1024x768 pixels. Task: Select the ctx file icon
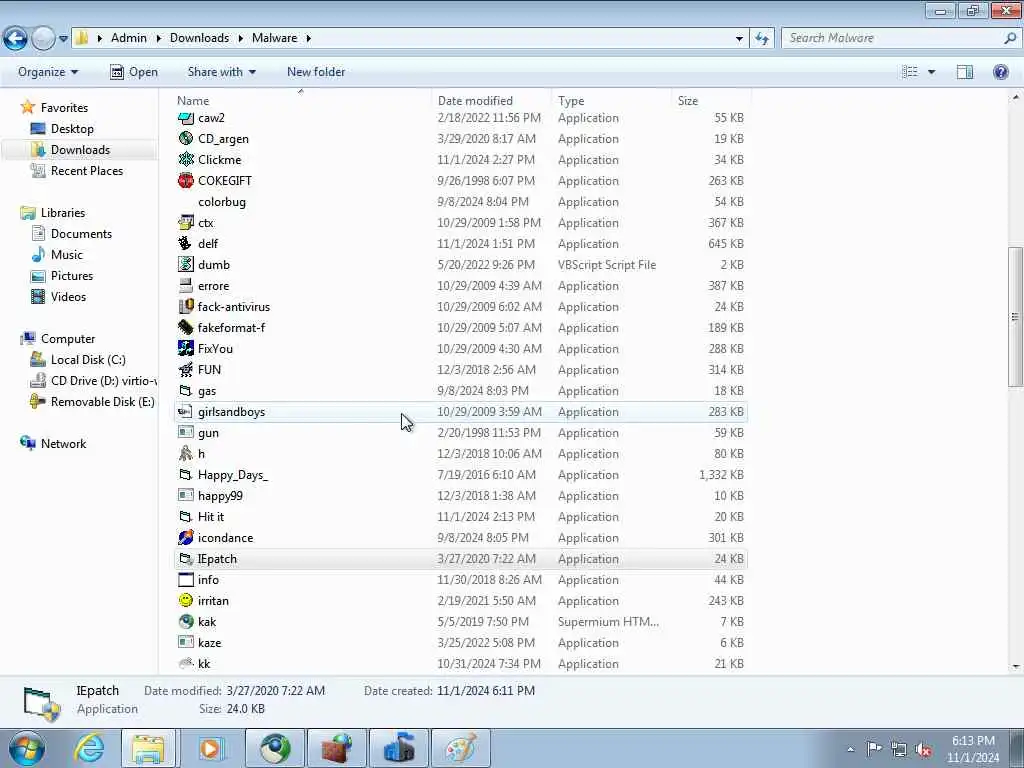click(186, 223)
